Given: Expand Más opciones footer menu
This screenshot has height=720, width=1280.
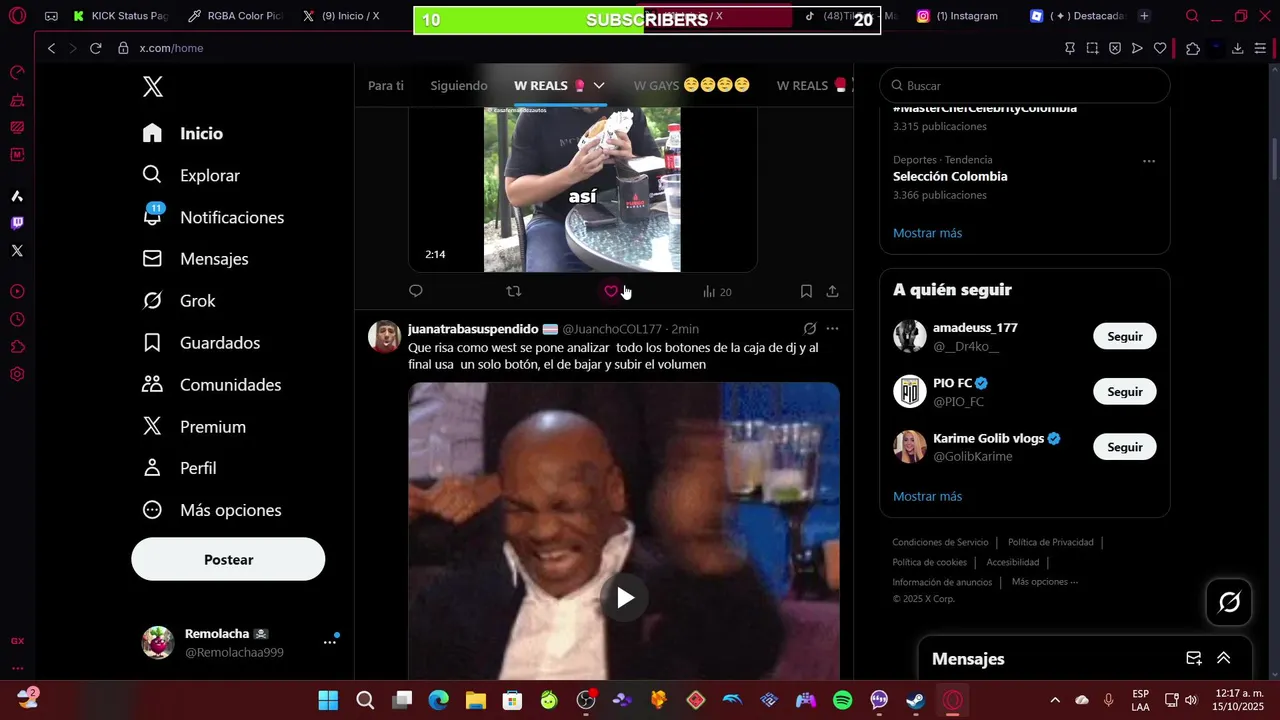Looking at the screenshot, I should coord(1045,582).
